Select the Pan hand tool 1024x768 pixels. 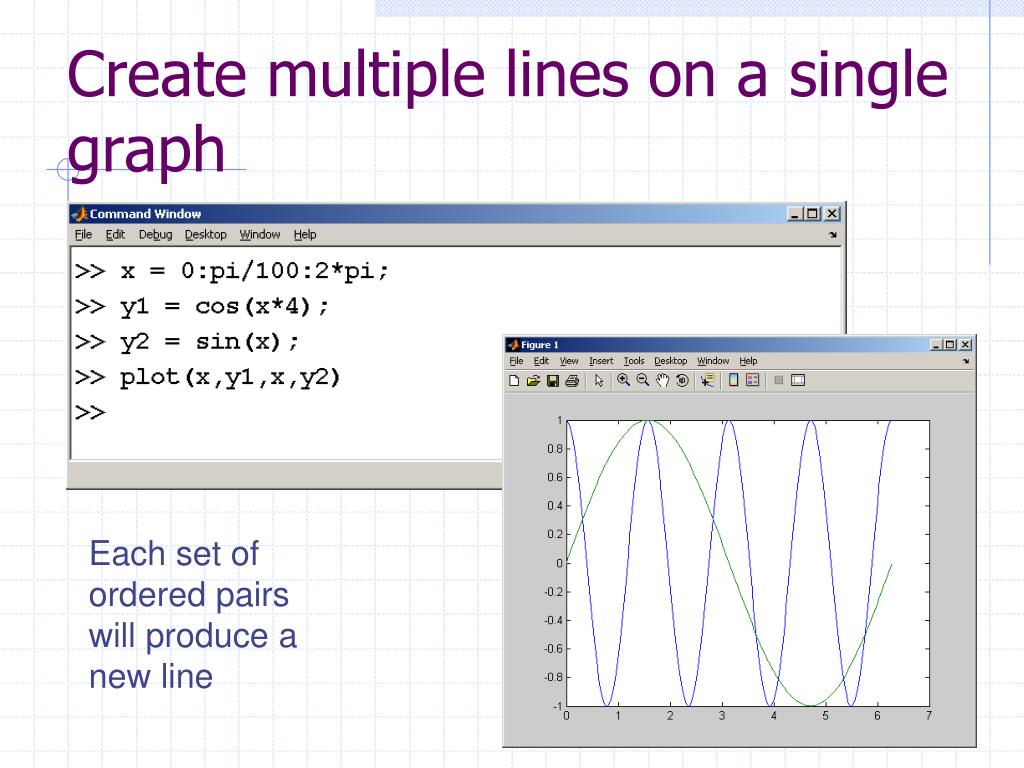(x=662, y=380)
